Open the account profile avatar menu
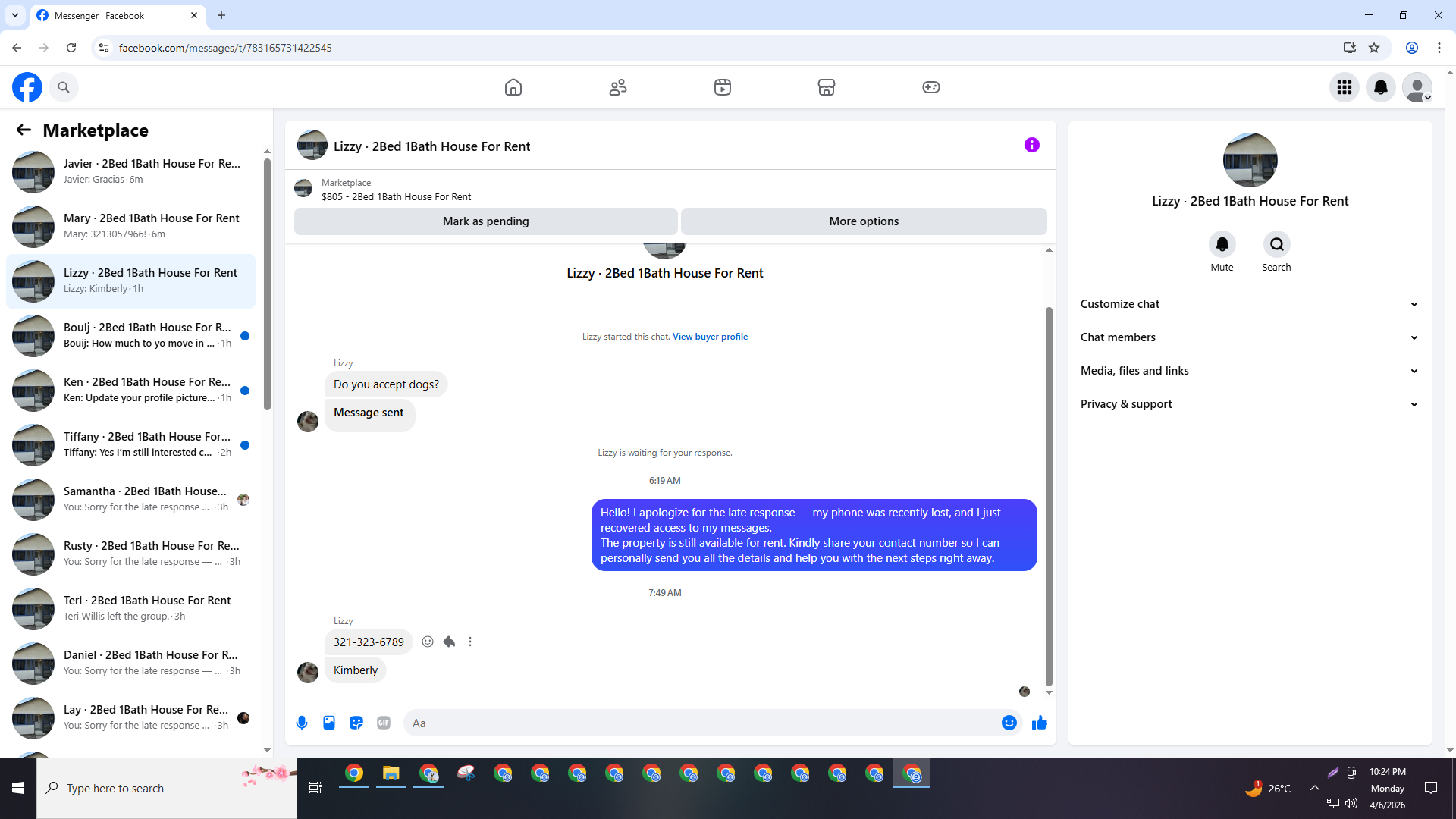 click(x=1417, y=87)
